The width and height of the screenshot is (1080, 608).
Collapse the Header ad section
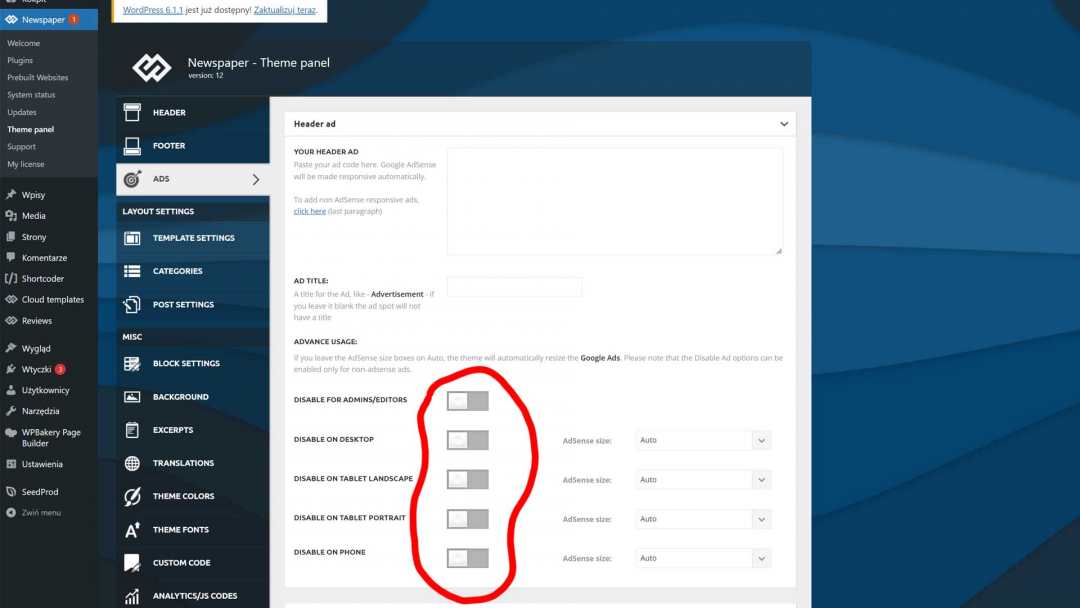[784, 124]
